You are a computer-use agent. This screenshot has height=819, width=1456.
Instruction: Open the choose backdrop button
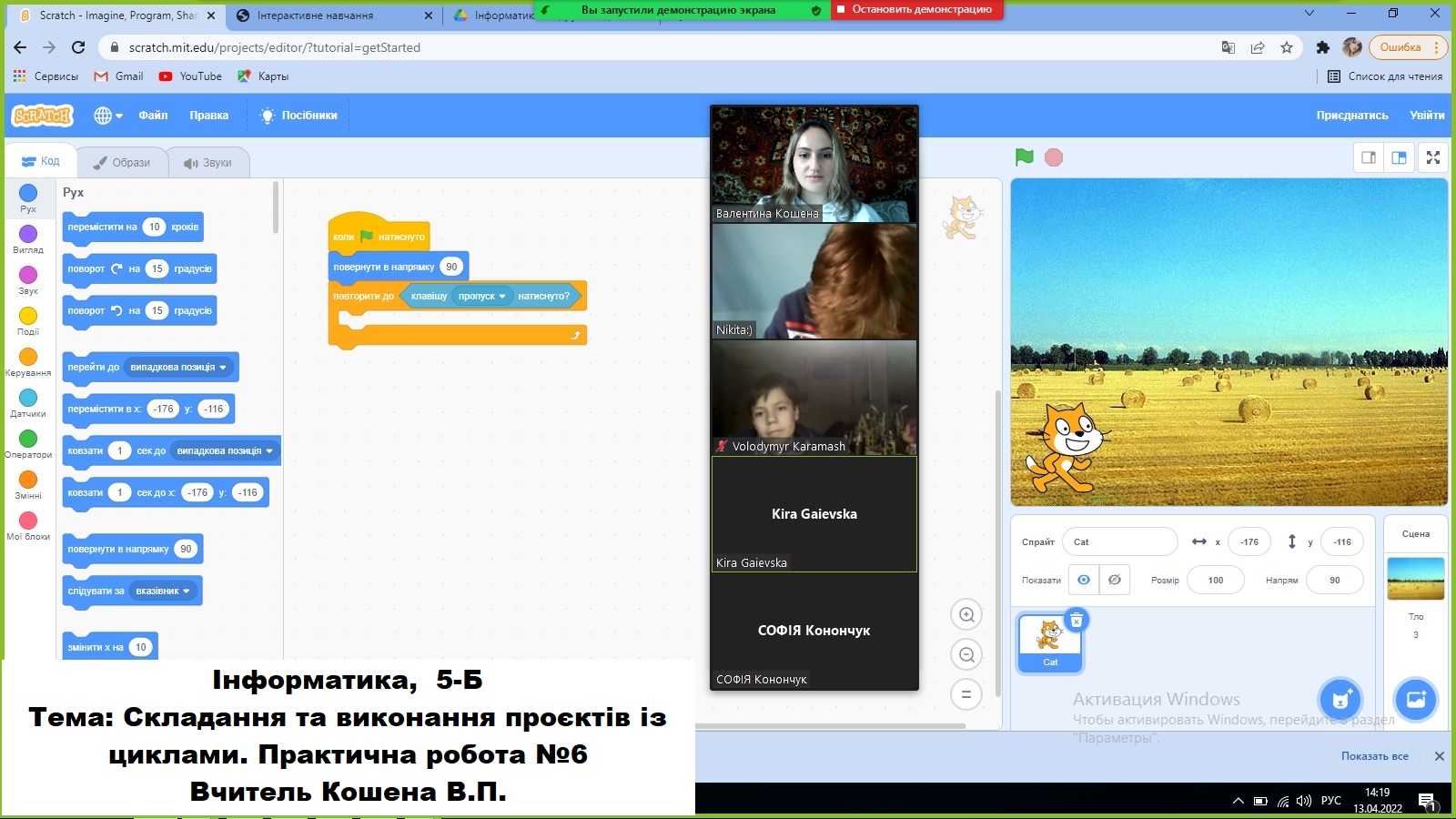(1416, 700)
